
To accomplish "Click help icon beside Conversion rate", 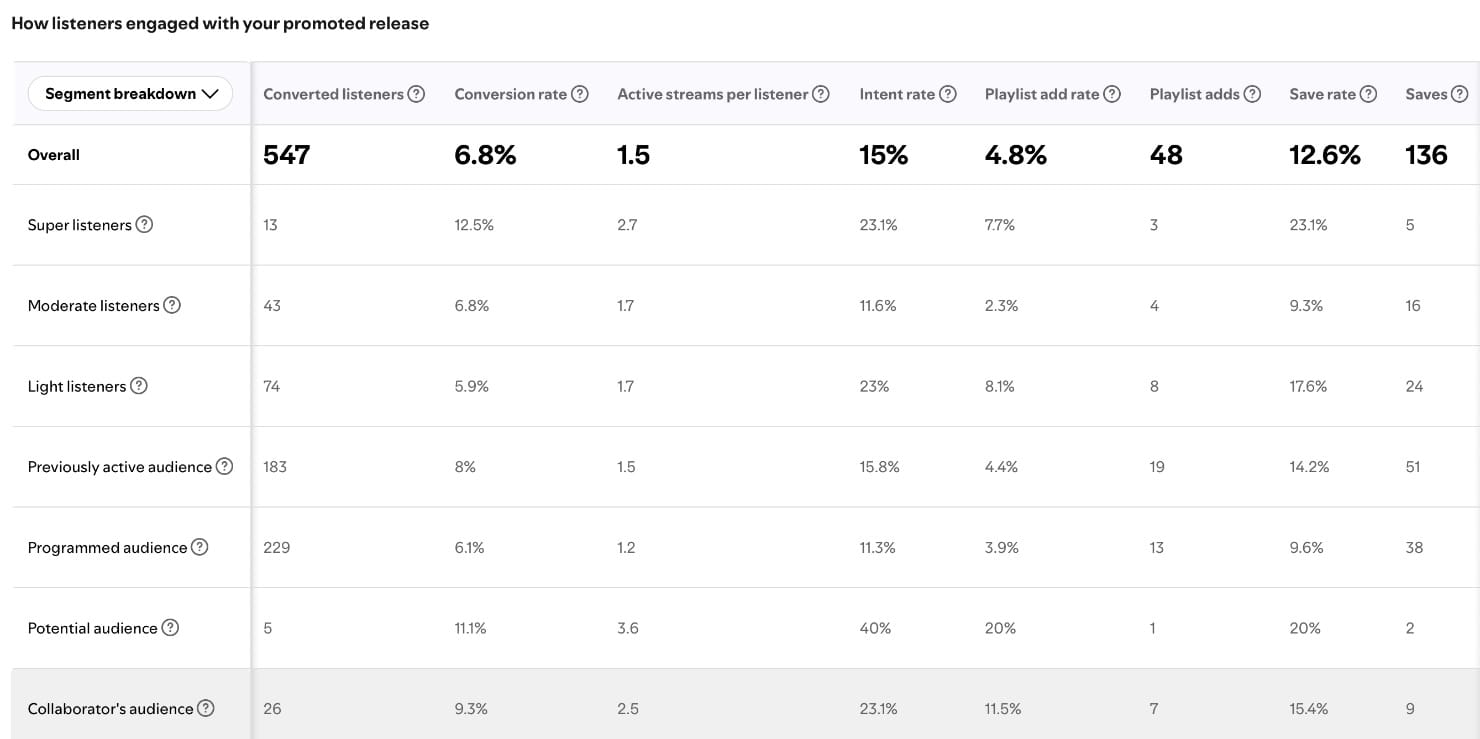I will (579, 94).
